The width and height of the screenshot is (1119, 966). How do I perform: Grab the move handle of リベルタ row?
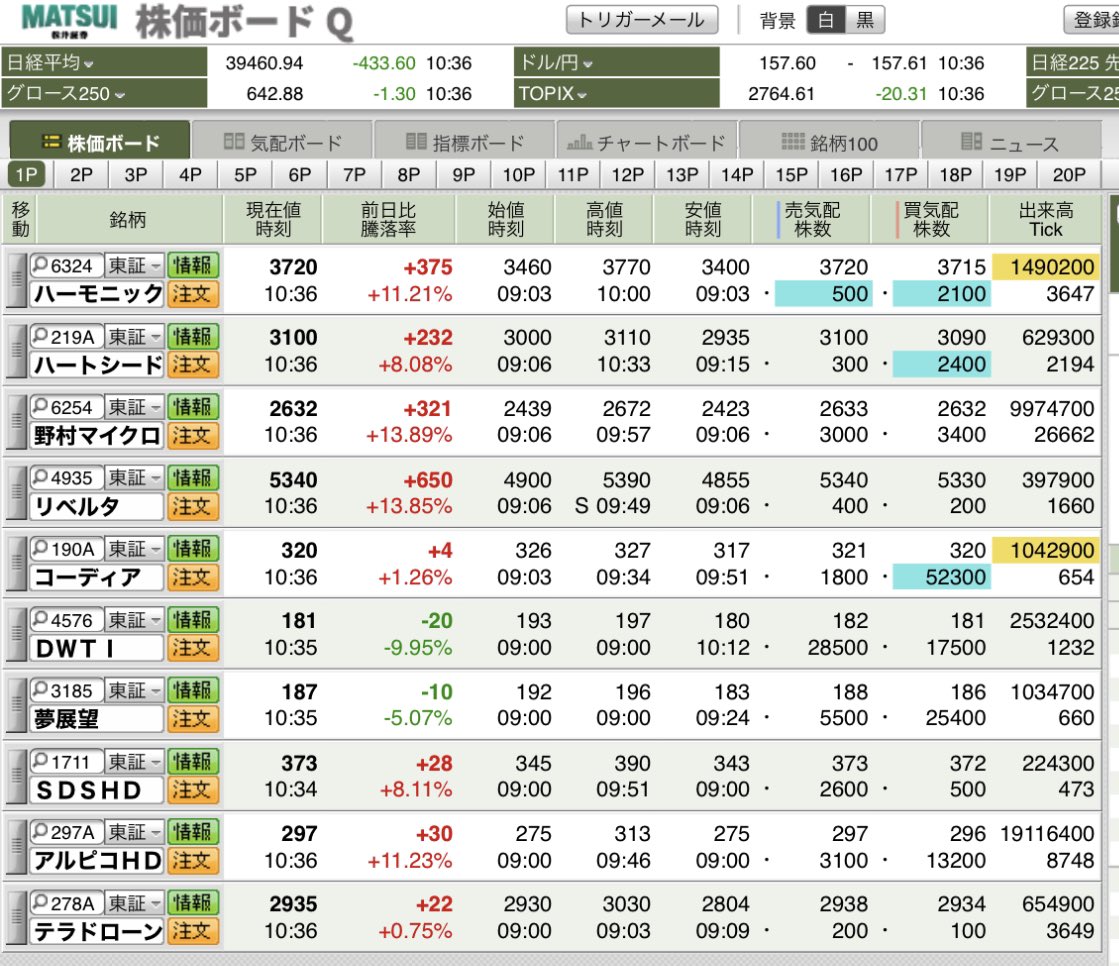click(16, 492)
